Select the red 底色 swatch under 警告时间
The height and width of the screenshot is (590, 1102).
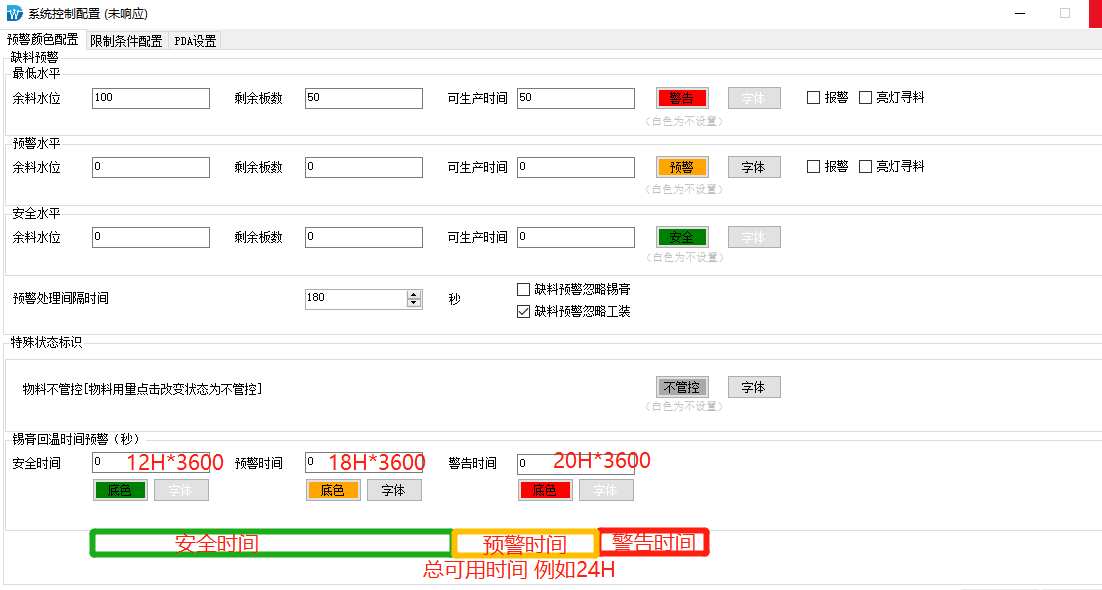tap(545, 490)
